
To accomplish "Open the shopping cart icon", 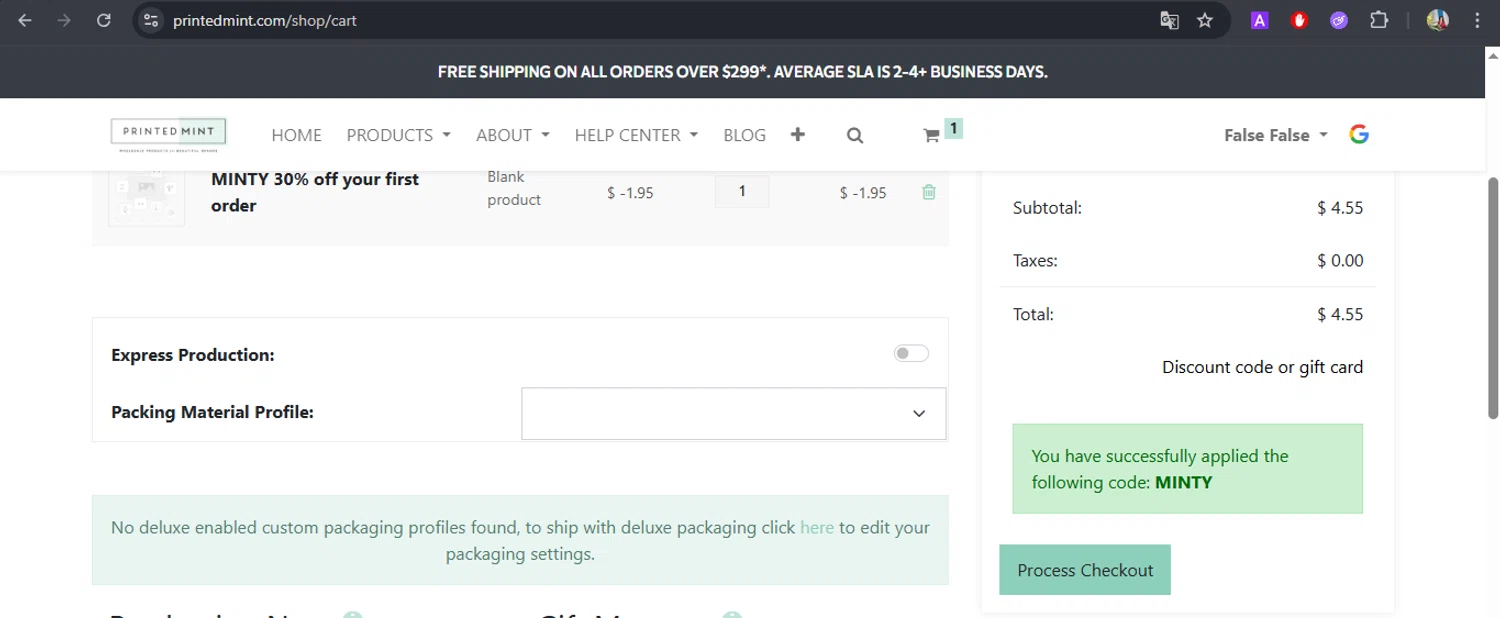I will pos(932,135).
